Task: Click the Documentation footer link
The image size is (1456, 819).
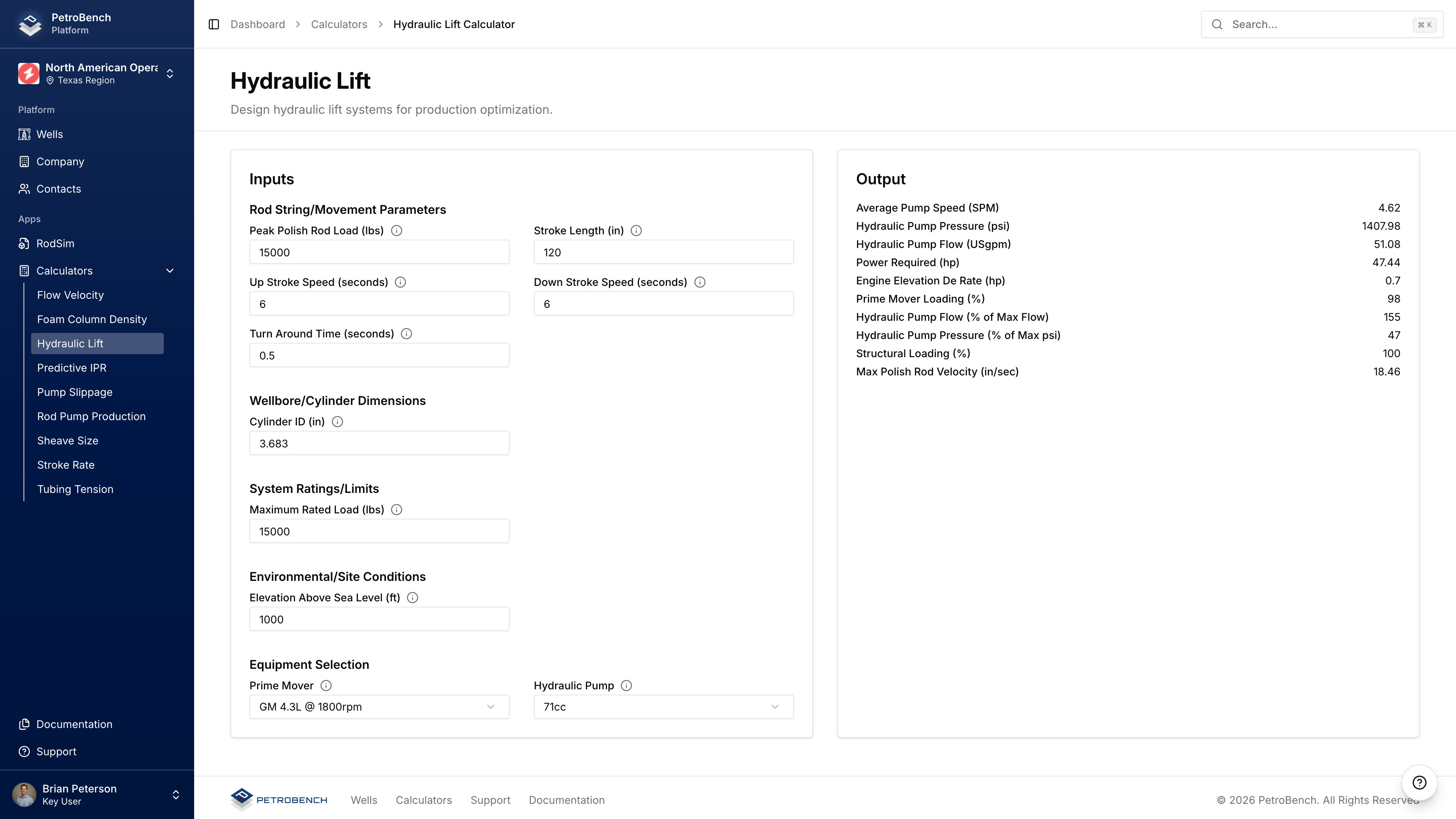Action: point(566,800)
